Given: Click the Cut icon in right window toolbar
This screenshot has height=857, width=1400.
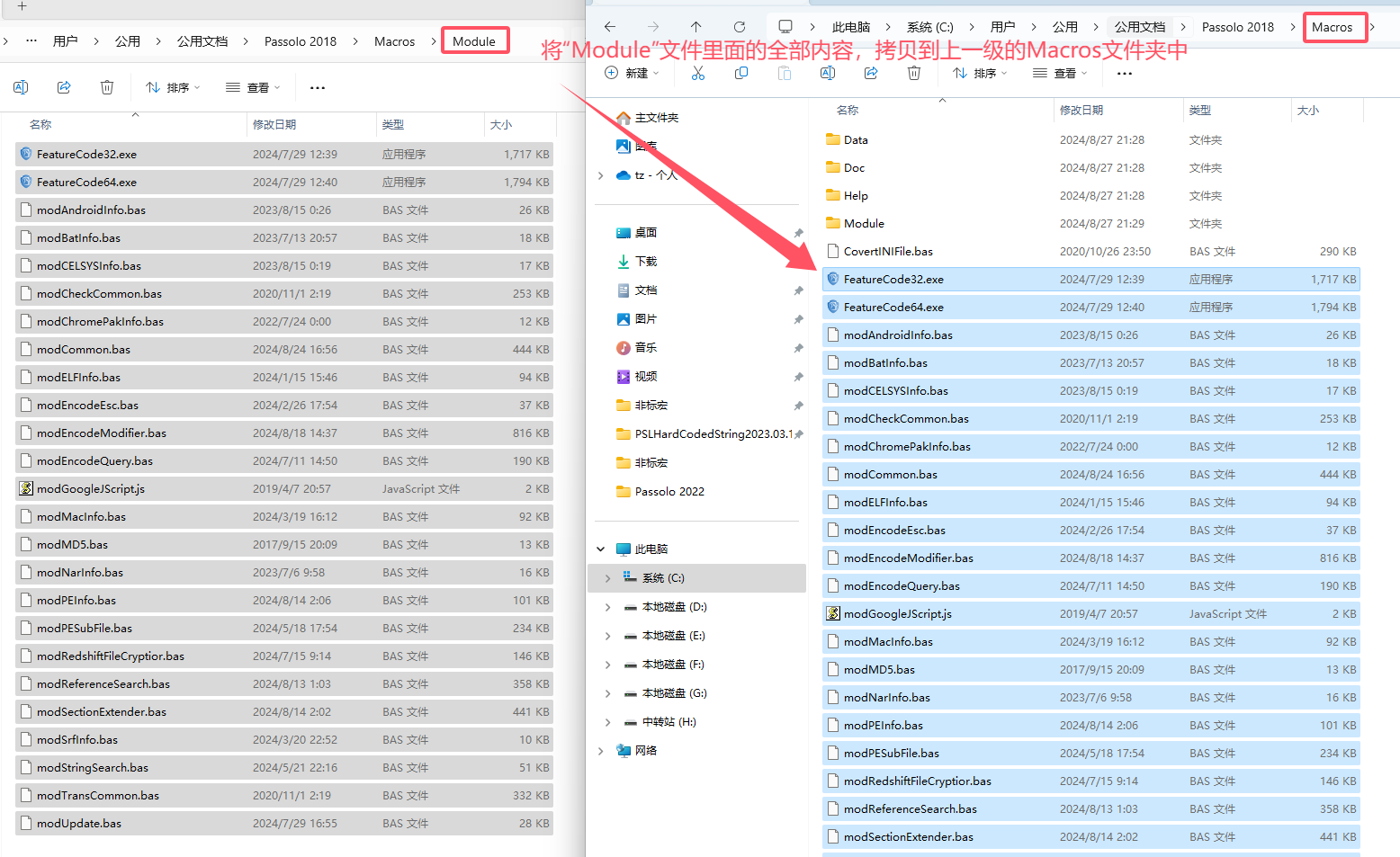Looking at the screenshot, I should [698, 73].
